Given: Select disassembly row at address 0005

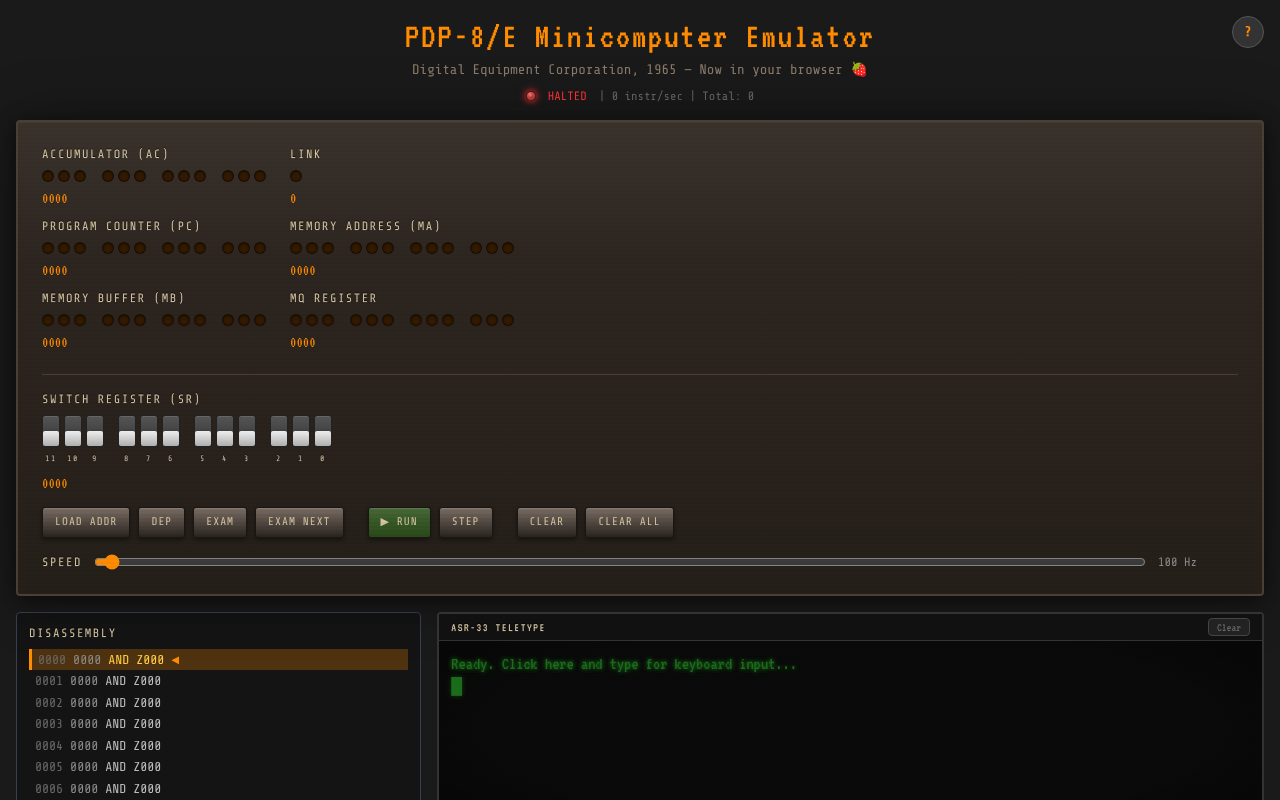Looking at the screenshot, I should pos(219,767).
